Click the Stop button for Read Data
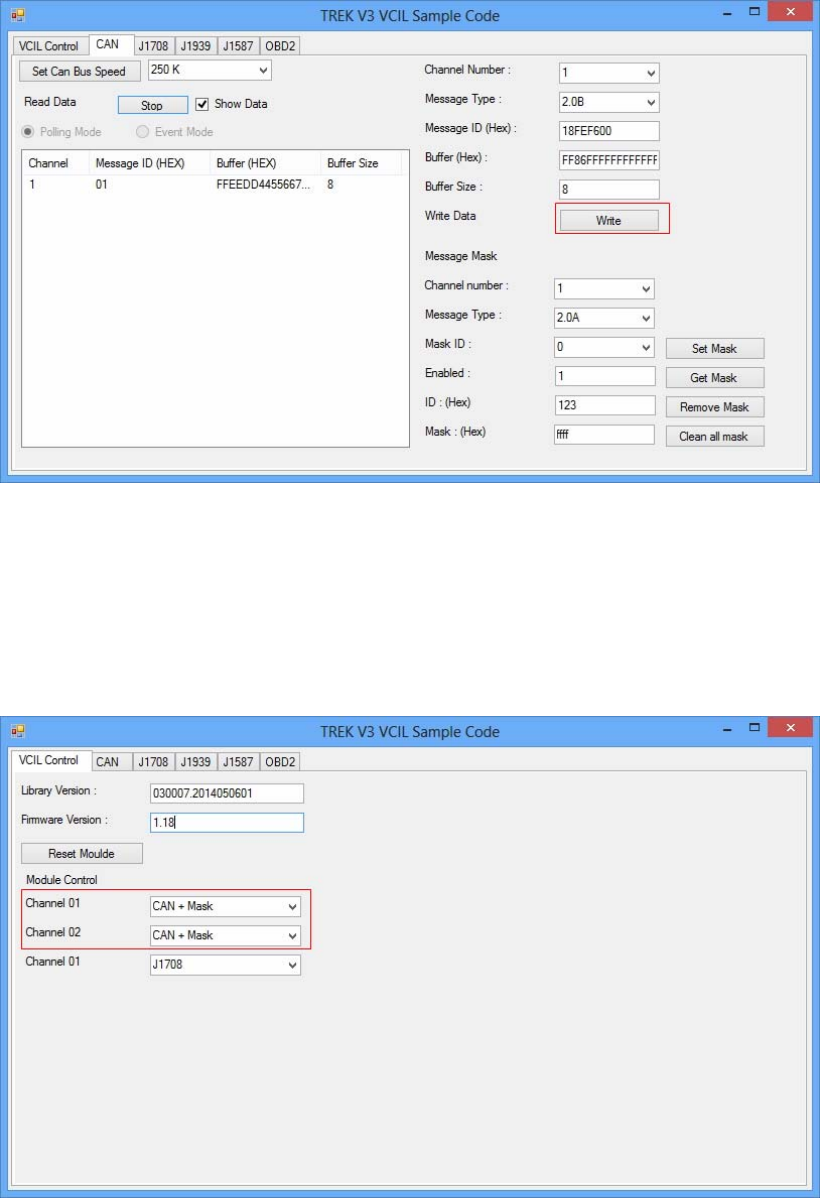The image size is (820, 1198). coord(153,105)
